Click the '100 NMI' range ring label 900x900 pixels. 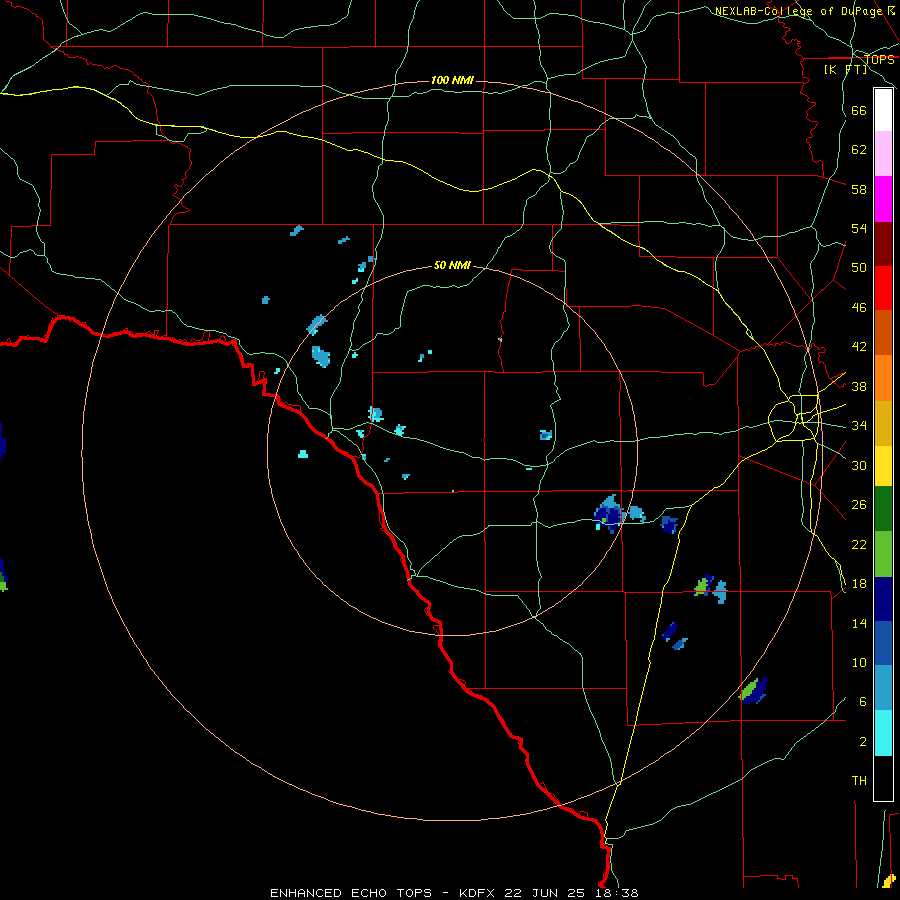click(x=452, y=80)
